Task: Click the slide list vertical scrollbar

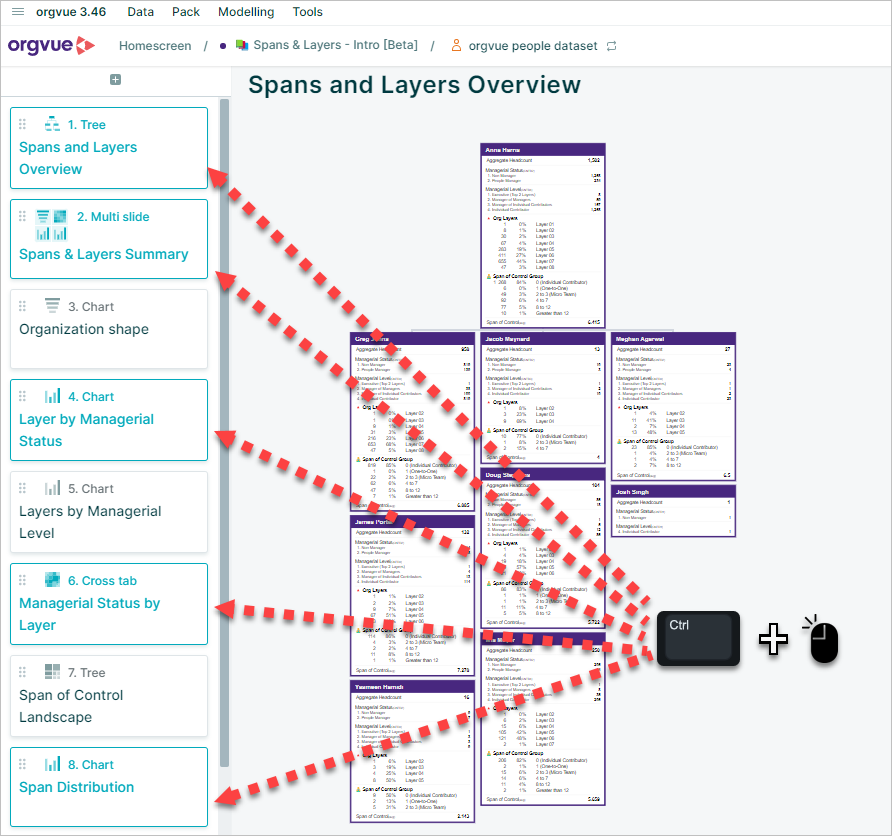Action: [224, 432]
